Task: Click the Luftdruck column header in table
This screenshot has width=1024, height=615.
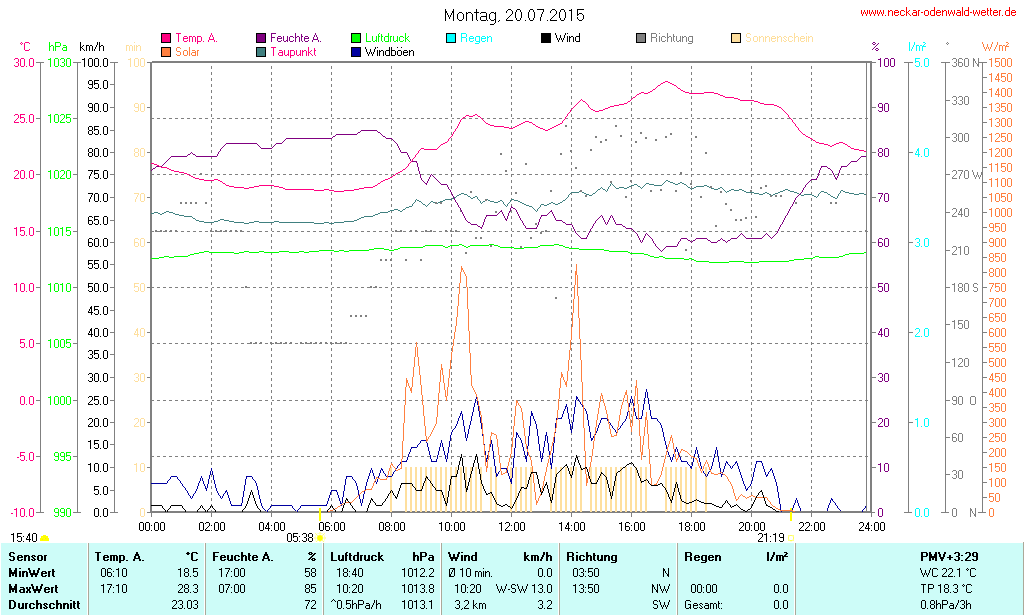Action: 358,556
